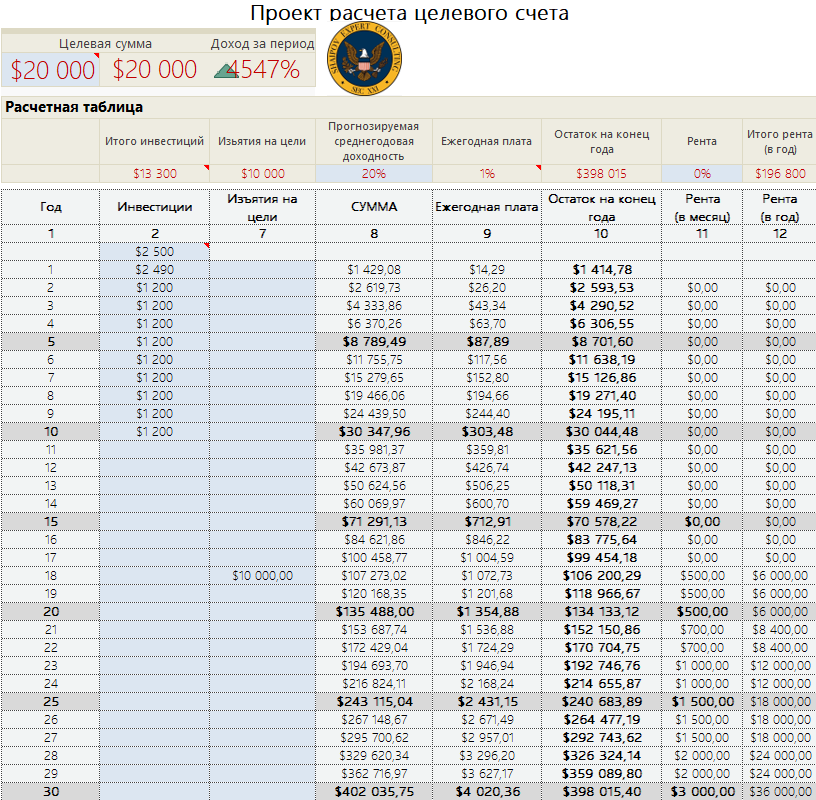Click the year 25 annual fee $2 431,15
The image size is (816, 800).
[x=487, y=702]
